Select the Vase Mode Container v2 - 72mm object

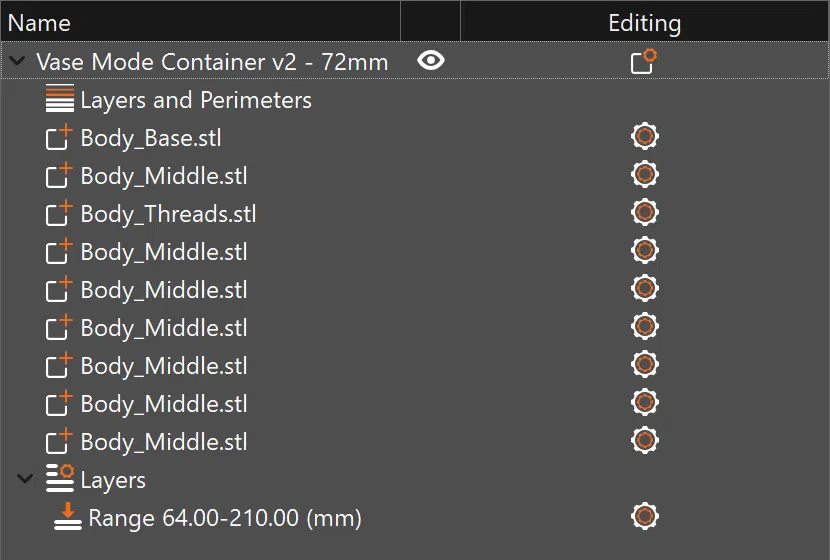[x=212, y=62]
